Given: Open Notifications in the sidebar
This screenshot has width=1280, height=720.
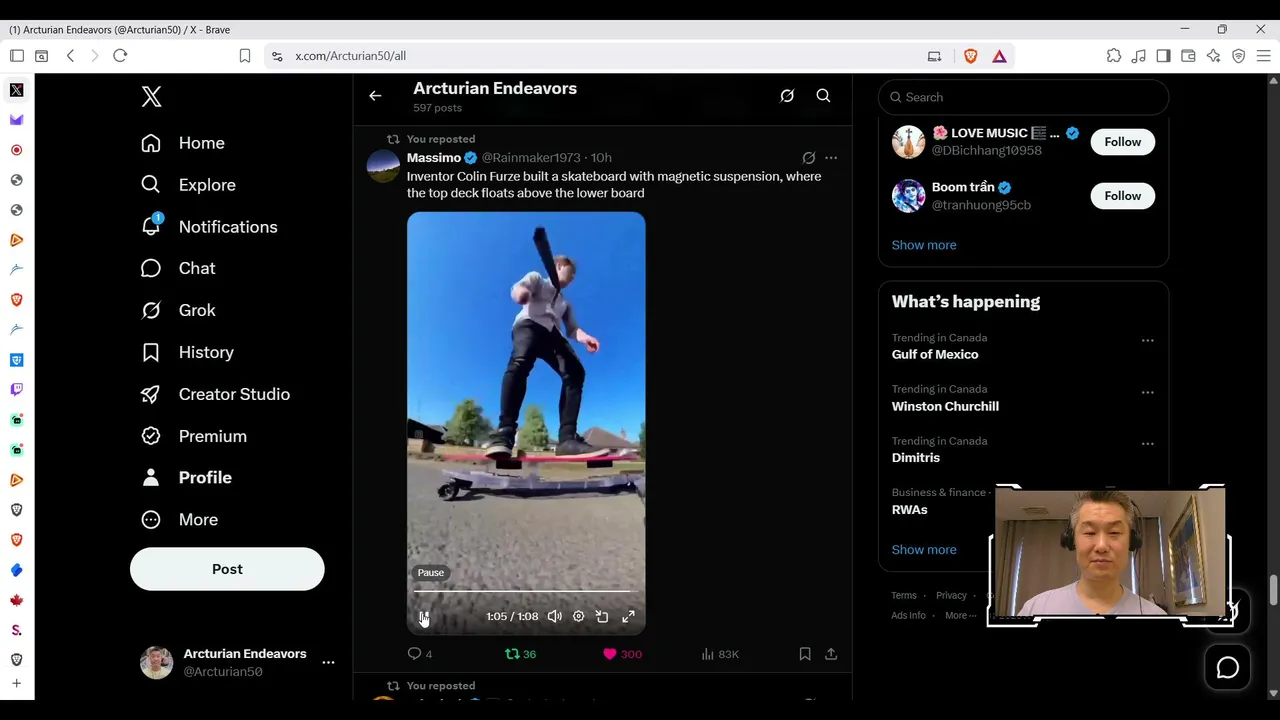Looking at the screenshot, I should [x=210, y=227].
